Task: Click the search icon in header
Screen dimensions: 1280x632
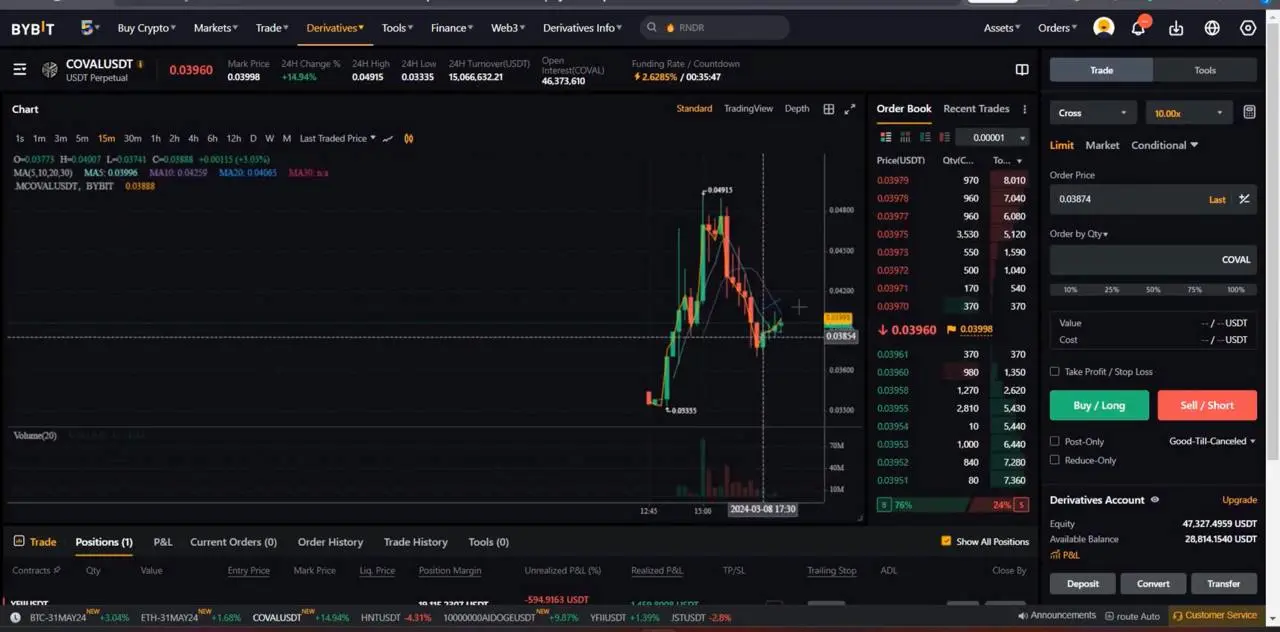Action: (x=652, y=28)
